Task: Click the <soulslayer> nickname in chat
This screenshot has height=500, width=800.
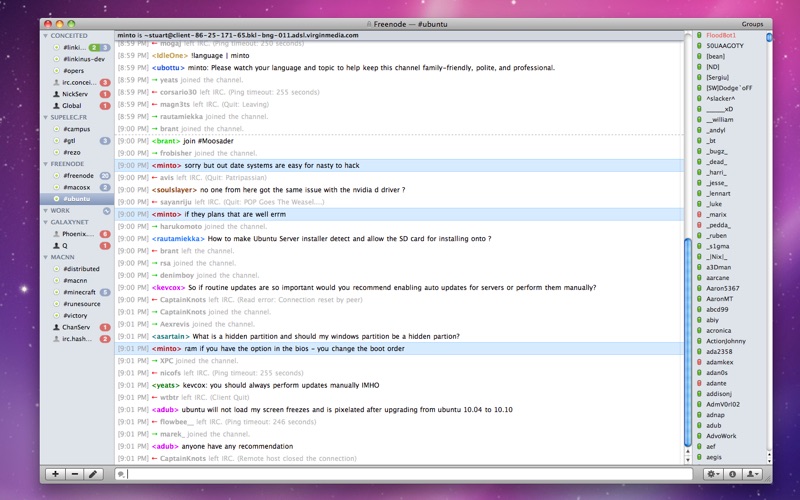Action: [x=174, y=190]
